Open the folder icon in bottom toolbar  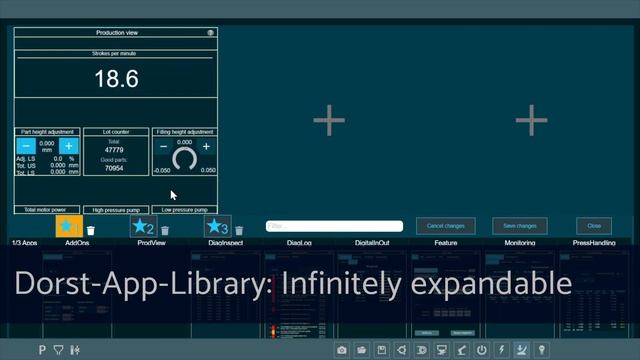click(362, 350)
